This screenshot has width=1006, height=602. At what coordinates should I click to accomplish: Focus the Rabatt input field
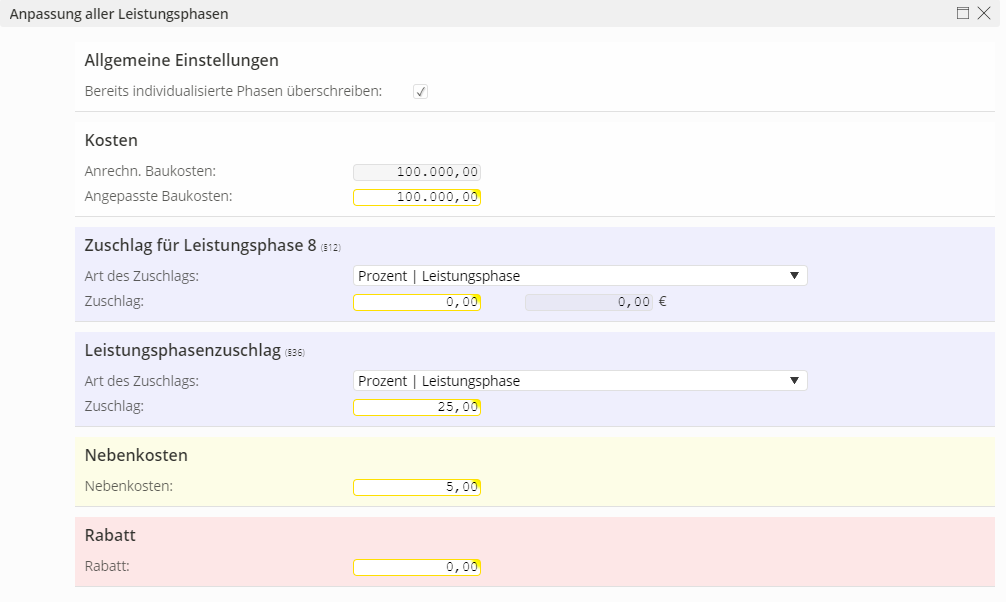(x=417, y=567)
